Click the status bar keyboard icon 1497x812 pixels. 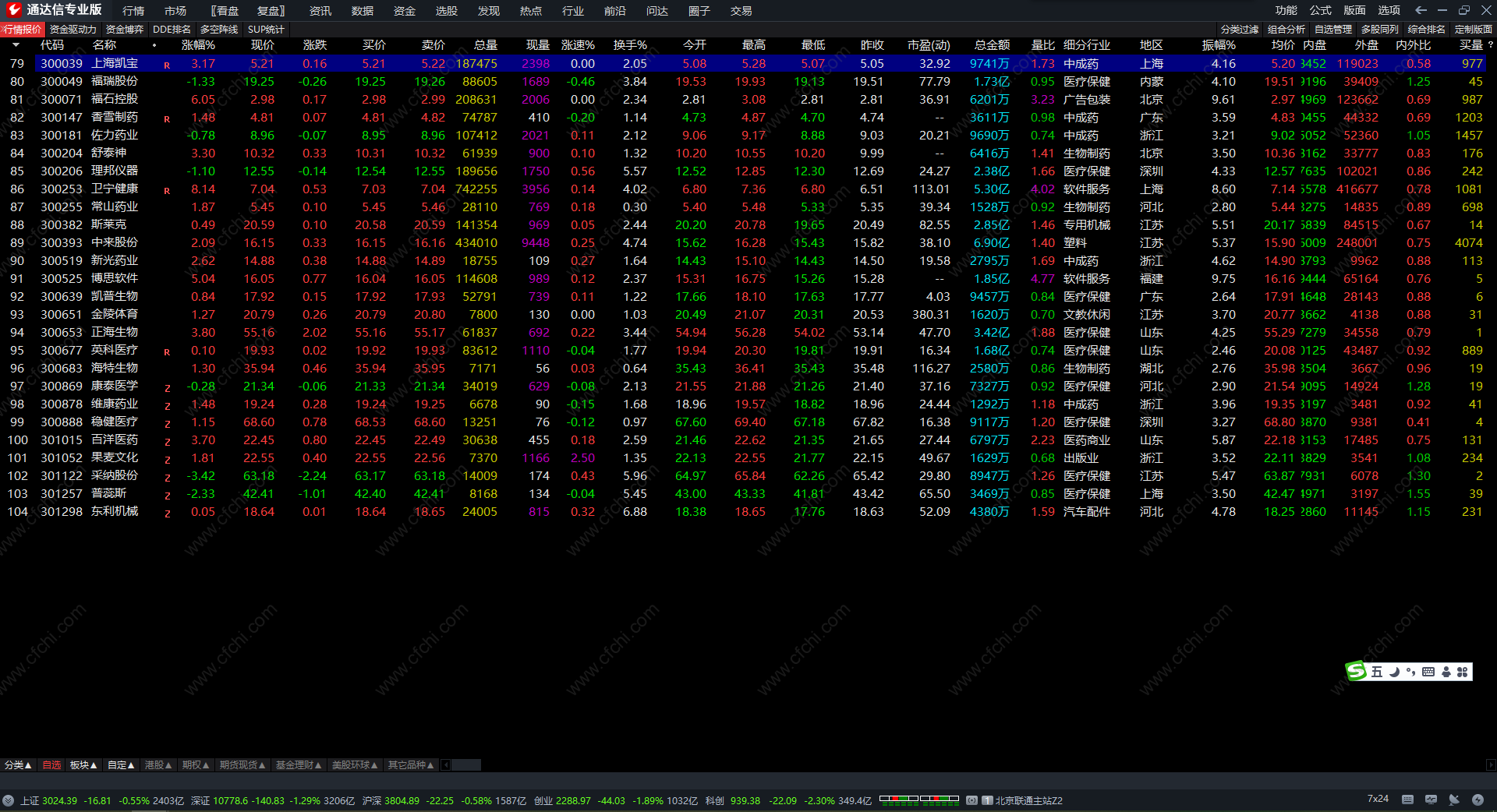tap(1407, 800)
